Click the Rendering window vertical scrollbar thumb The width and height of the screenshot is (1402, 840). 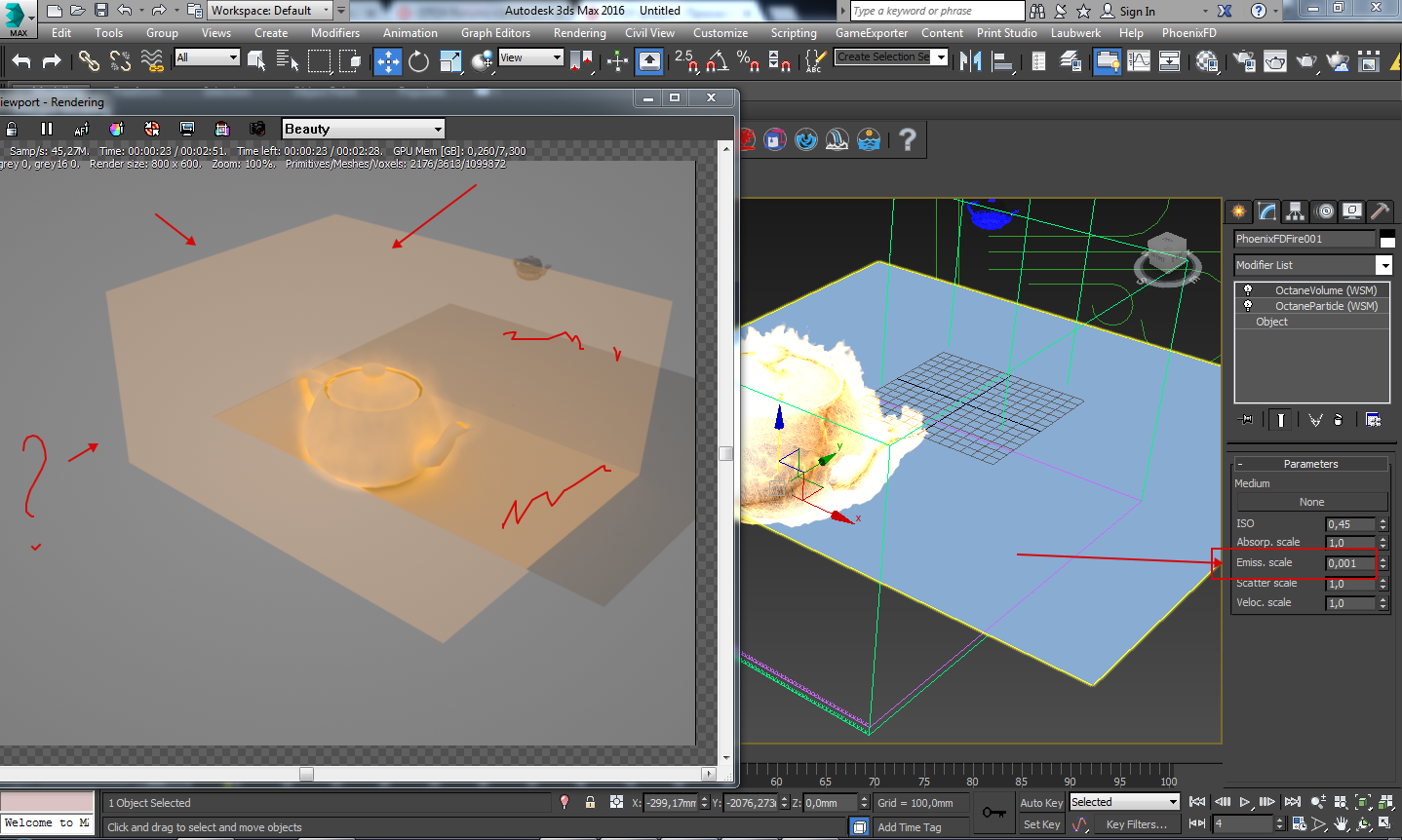[726, 453]
